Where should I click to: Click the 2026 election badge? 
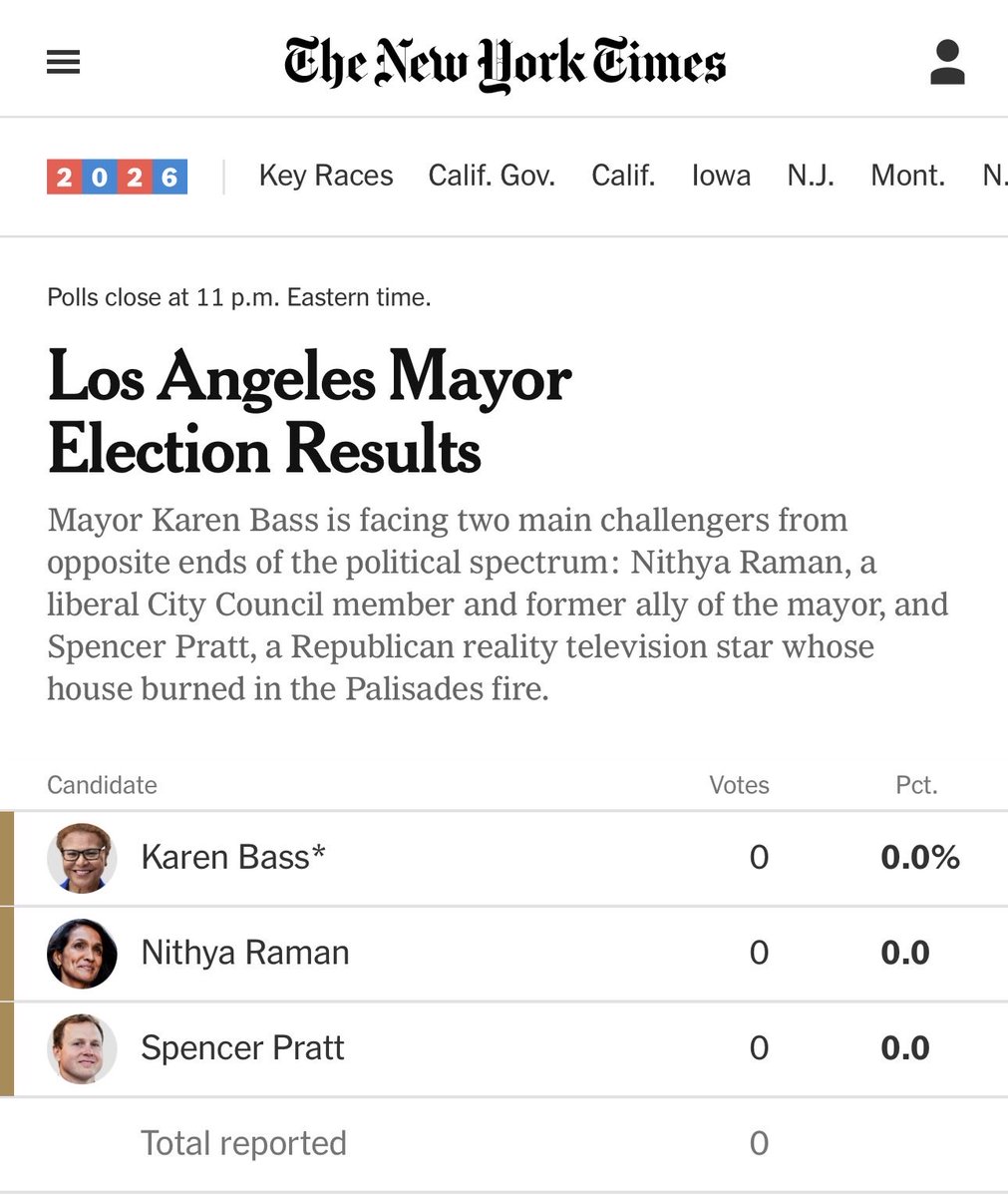(x=117, y=177)
